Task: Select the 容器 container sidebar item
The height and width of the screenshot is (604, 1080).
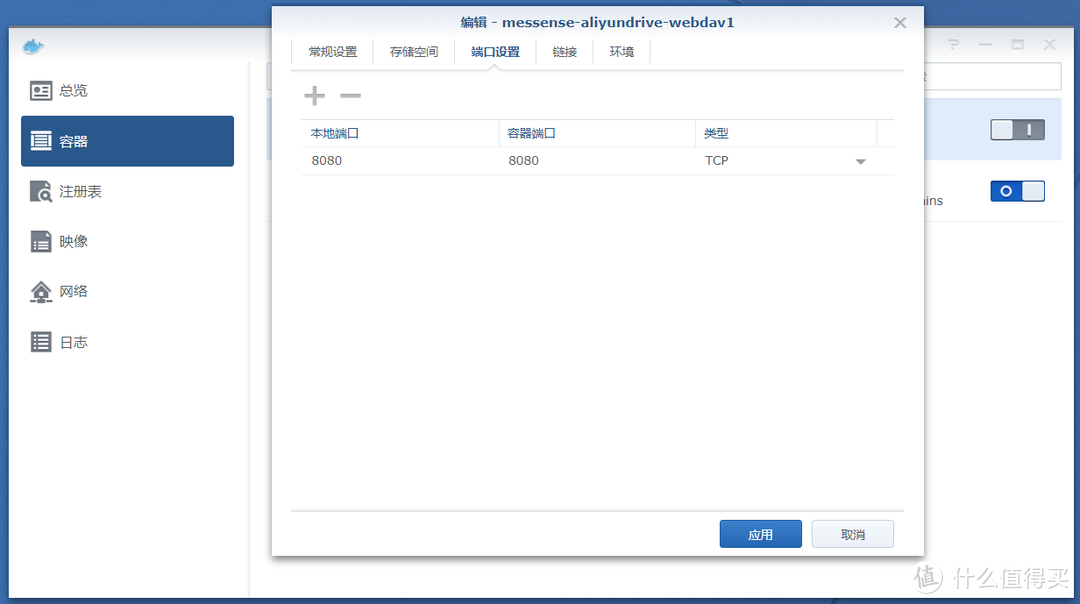Action: (127, 141)
